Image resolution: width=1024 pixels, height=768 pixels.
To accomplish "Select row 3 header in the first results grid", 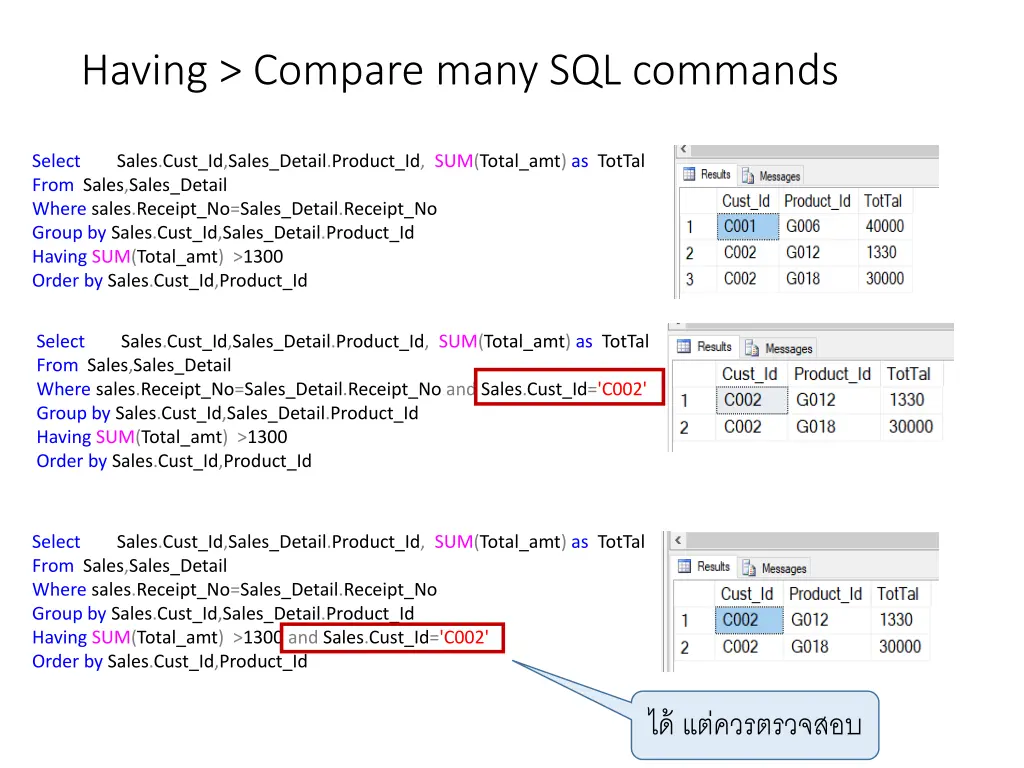I will [x=690, y=278].
